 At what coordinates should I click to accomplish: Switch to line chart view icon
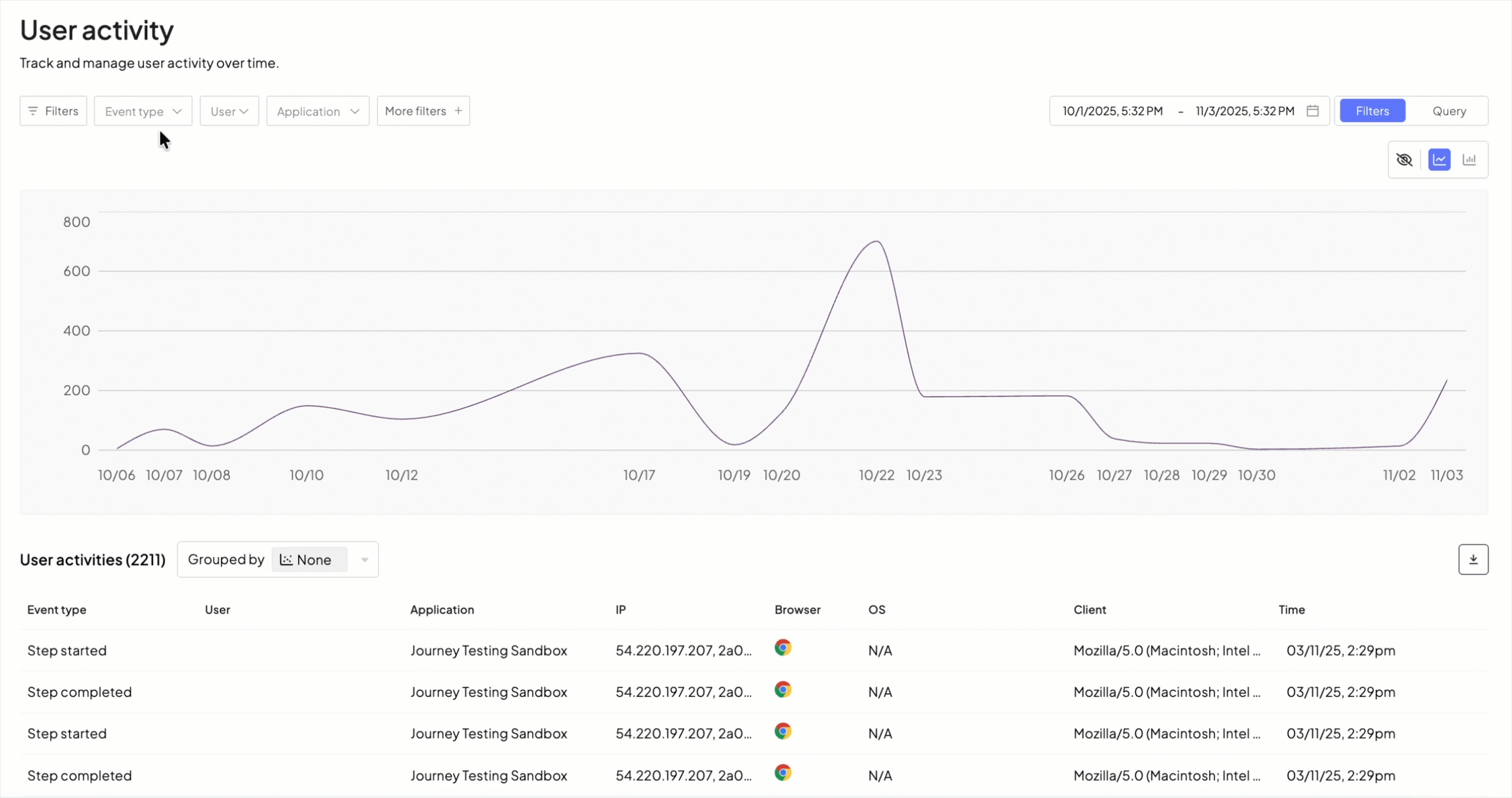pyautogui.click(x=1439, y=160)
